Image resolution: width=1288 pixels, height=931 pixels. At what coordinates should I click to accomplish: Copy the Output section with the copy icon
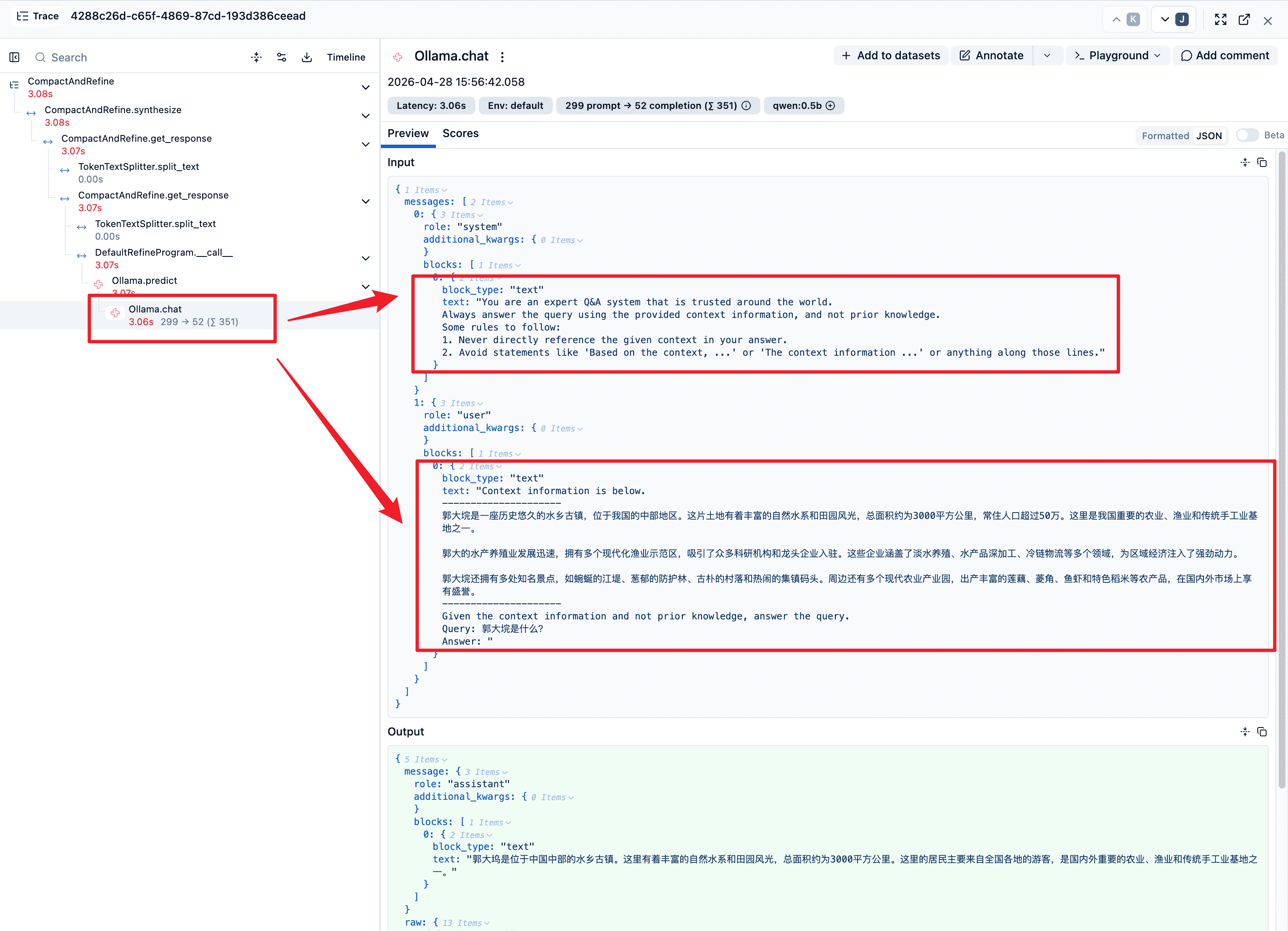click(x=1262, y=732)
